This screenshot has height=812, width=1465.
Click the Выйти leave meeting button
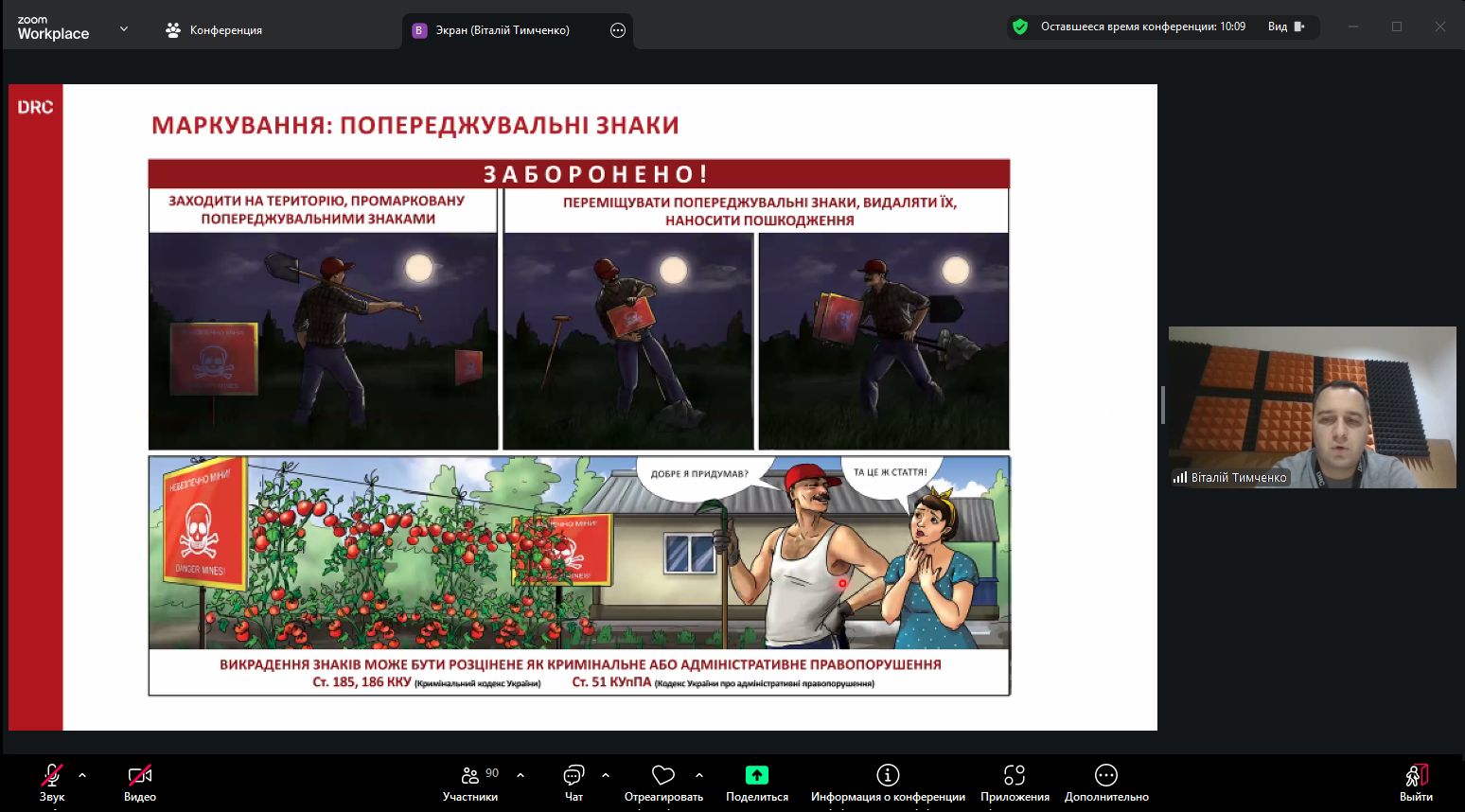1416,776
